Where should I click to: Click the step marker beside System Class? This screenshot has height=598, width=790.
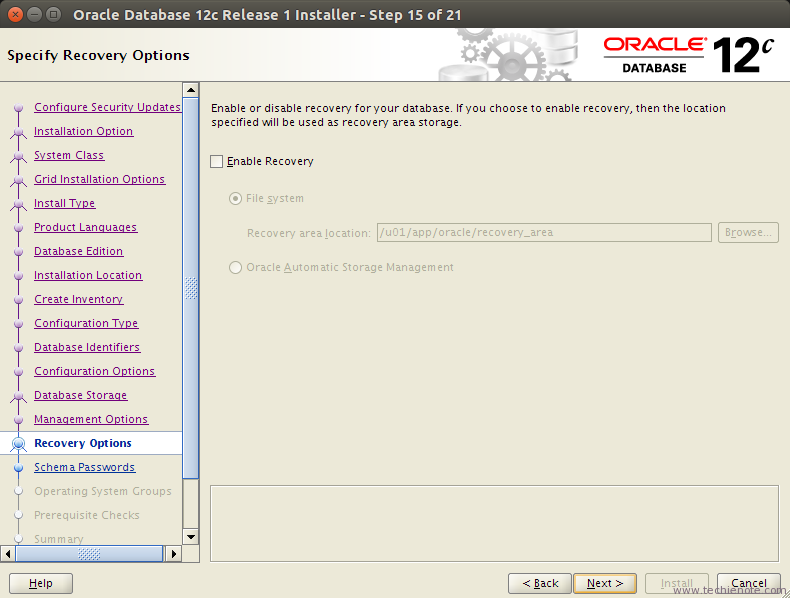19,156
